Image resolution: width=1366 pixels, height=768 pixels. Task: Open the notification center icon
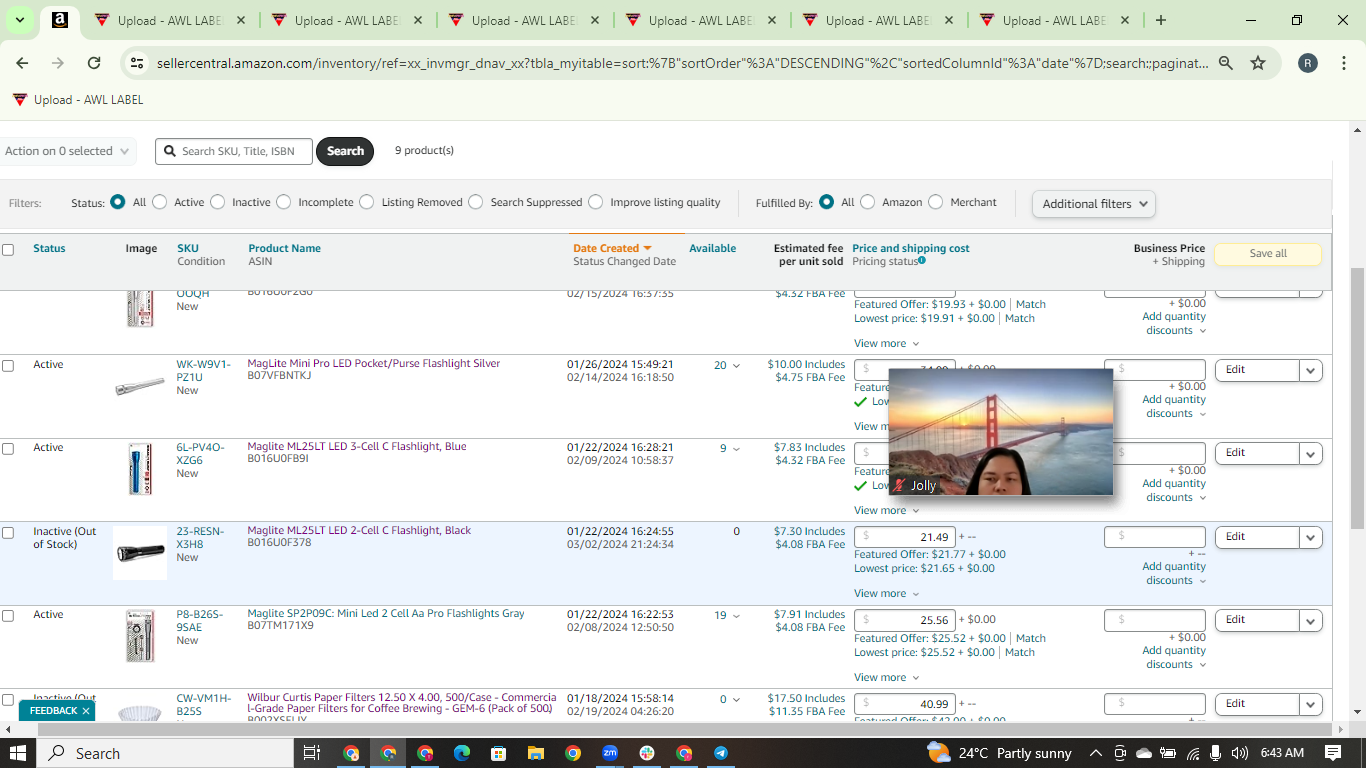coord(1333,753)
